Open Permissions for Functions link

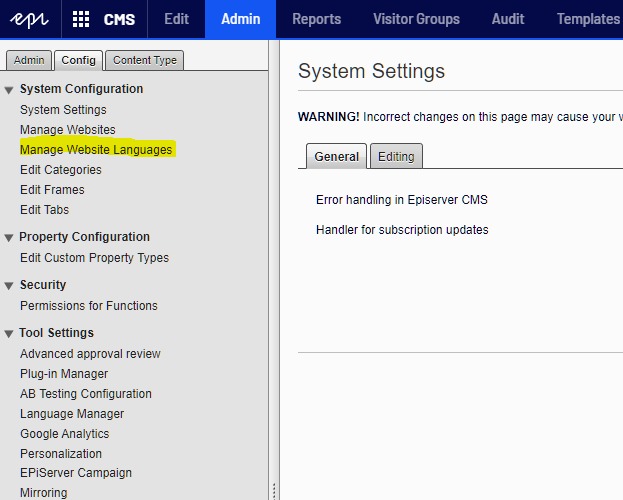pyautogui.click(x=89, y=306)
